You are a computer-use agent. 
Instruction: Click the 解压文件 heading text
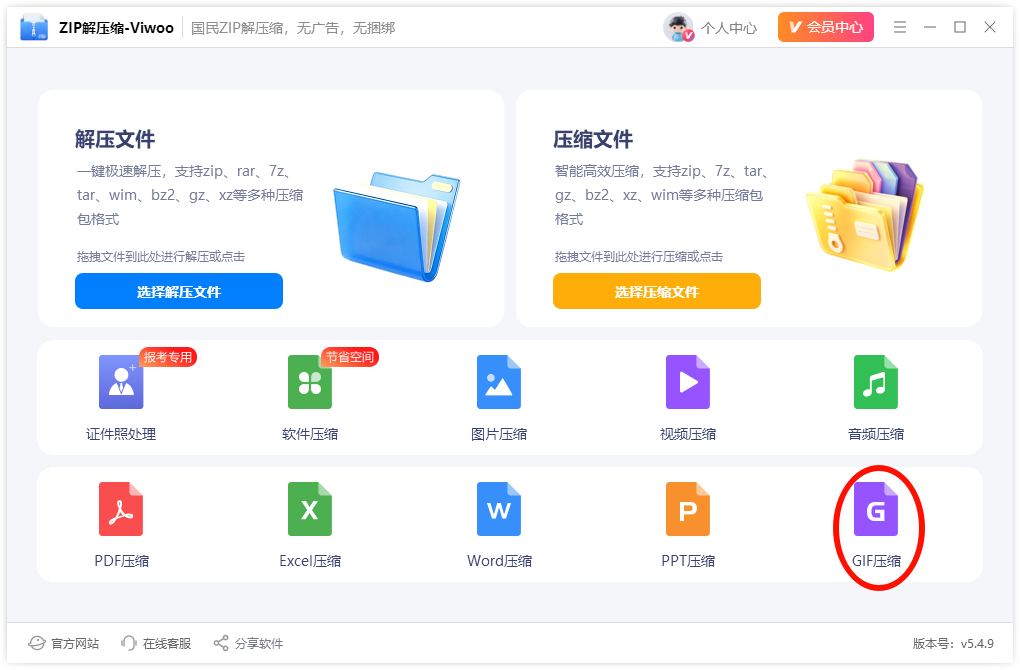click(115, 139)
